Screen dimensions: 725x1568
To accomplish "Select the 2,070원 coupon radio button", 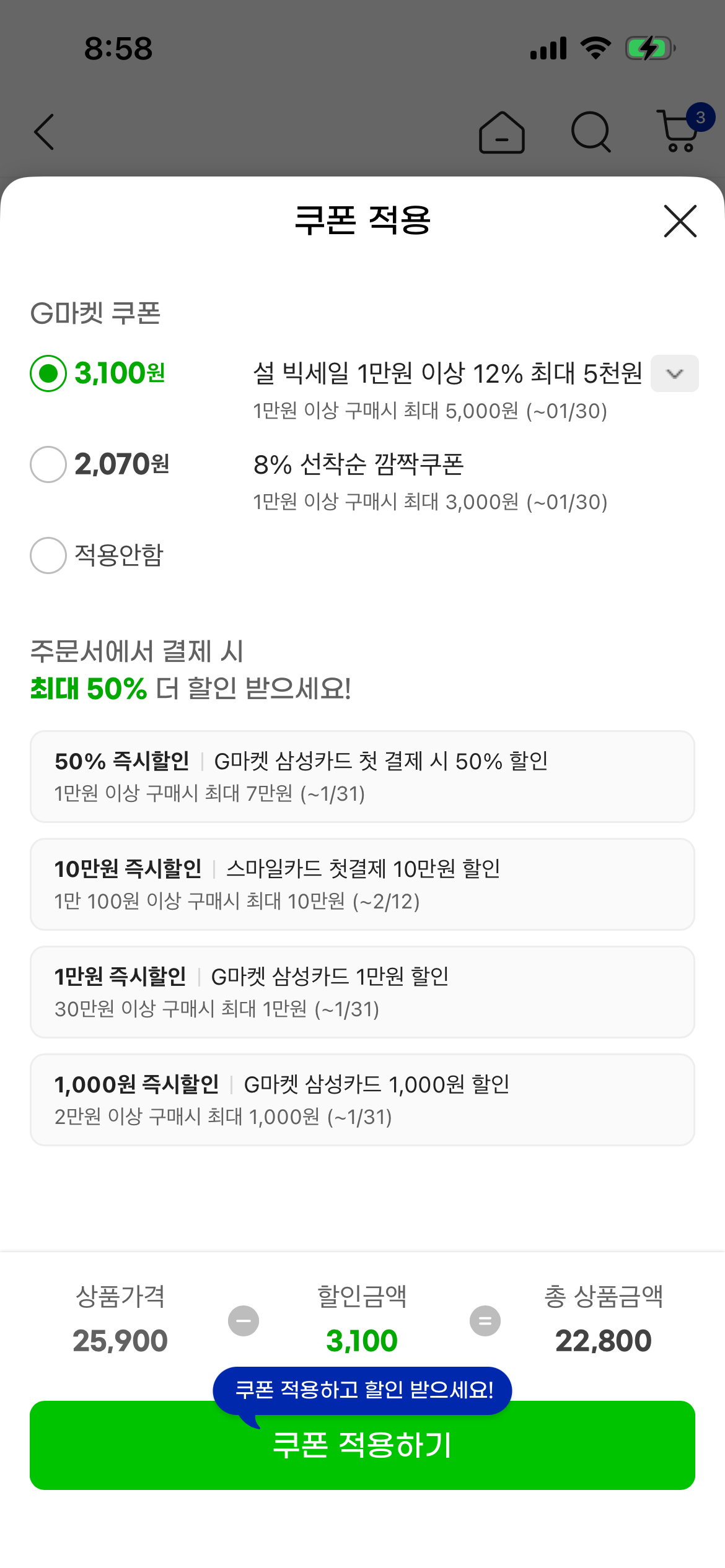I will click(x=48, y=464).
